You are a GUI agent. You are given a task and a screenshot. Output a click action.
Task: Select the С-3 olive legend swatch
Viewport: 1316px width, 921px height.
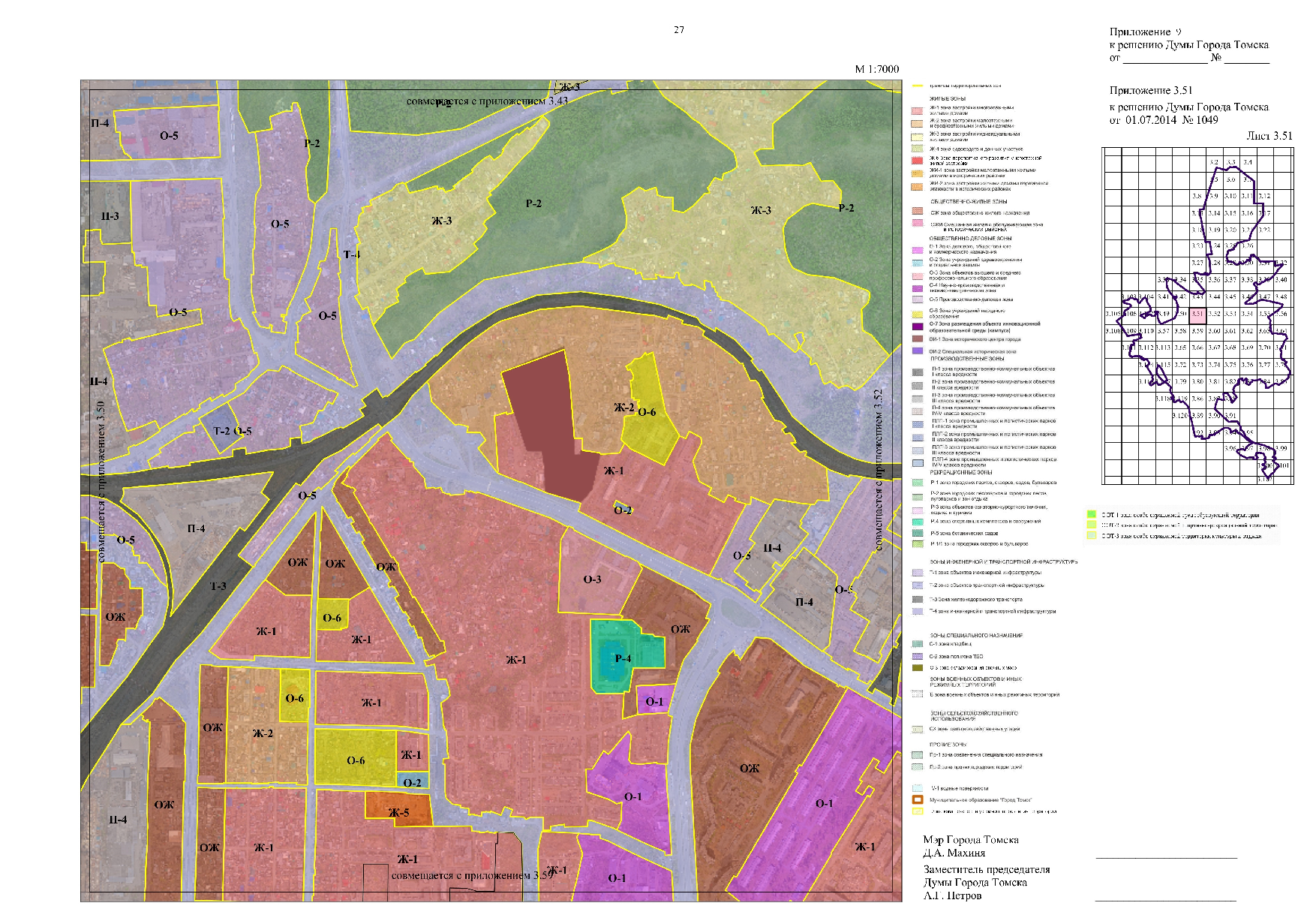[x=917, y=667]
